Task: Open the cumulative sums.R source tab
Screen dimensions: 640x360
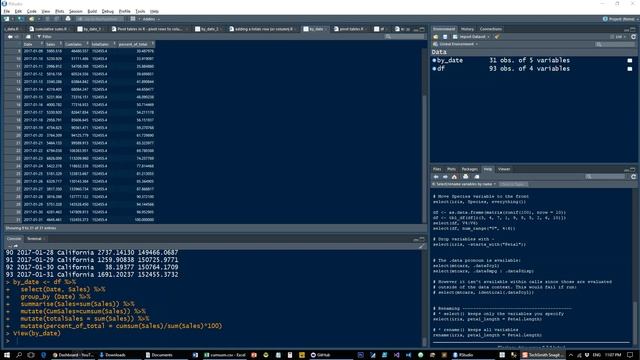Action: (x=49, y=29)
